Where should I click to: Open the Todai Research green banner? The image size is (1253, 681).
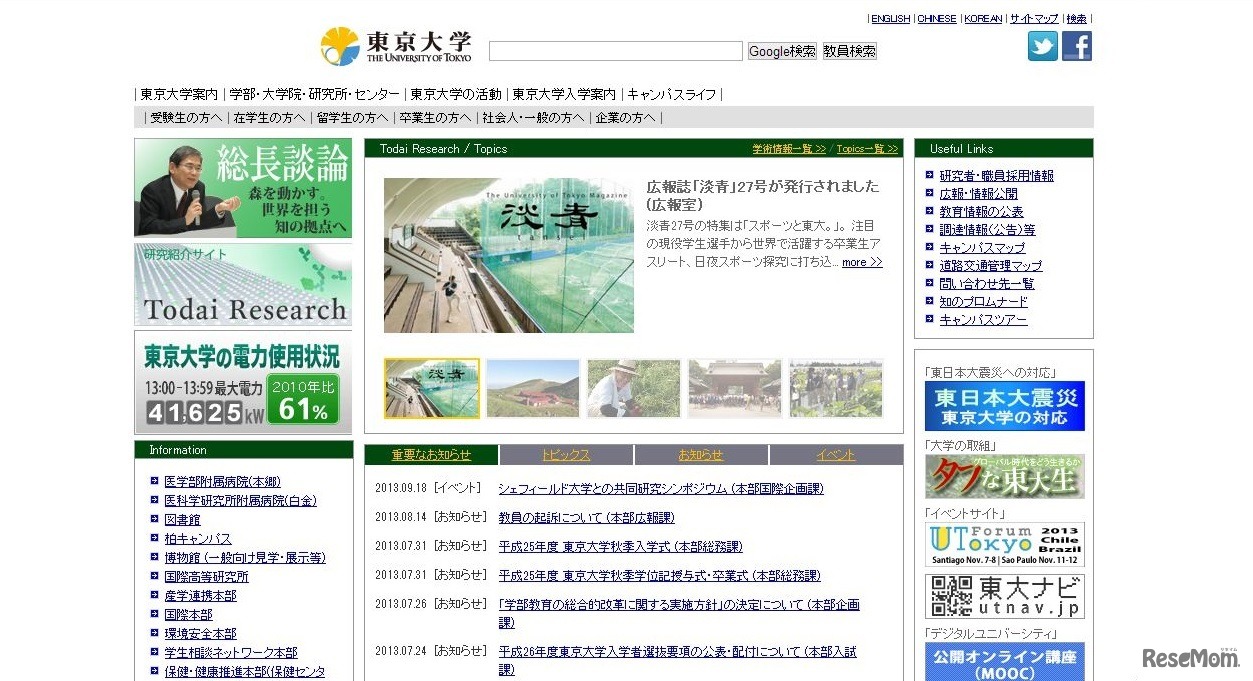243,283
